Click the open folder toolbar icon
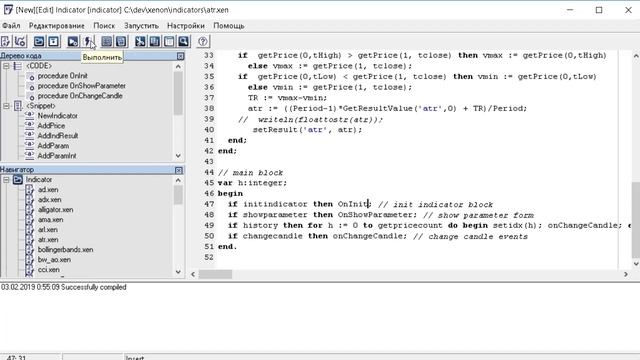This screenshot has width=640, height=360. (x=39, y=41)
